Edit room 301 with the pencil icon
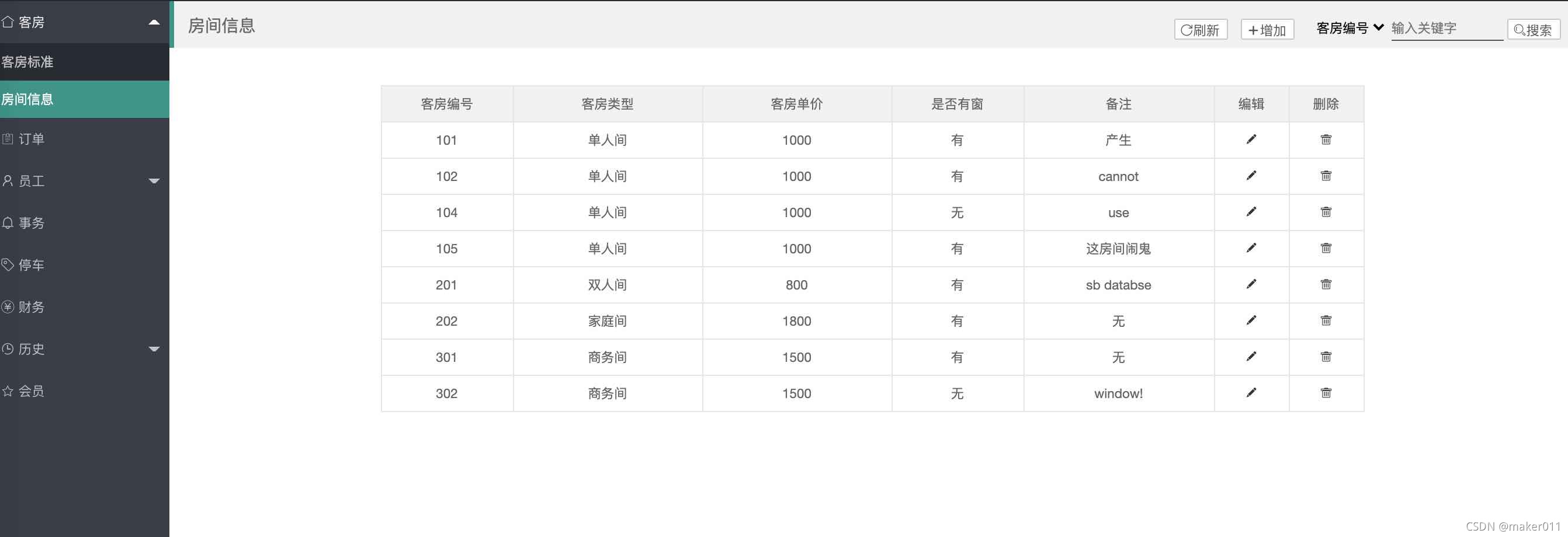The width and height of the screenshot is (1568, 537). click(1251, 357)
